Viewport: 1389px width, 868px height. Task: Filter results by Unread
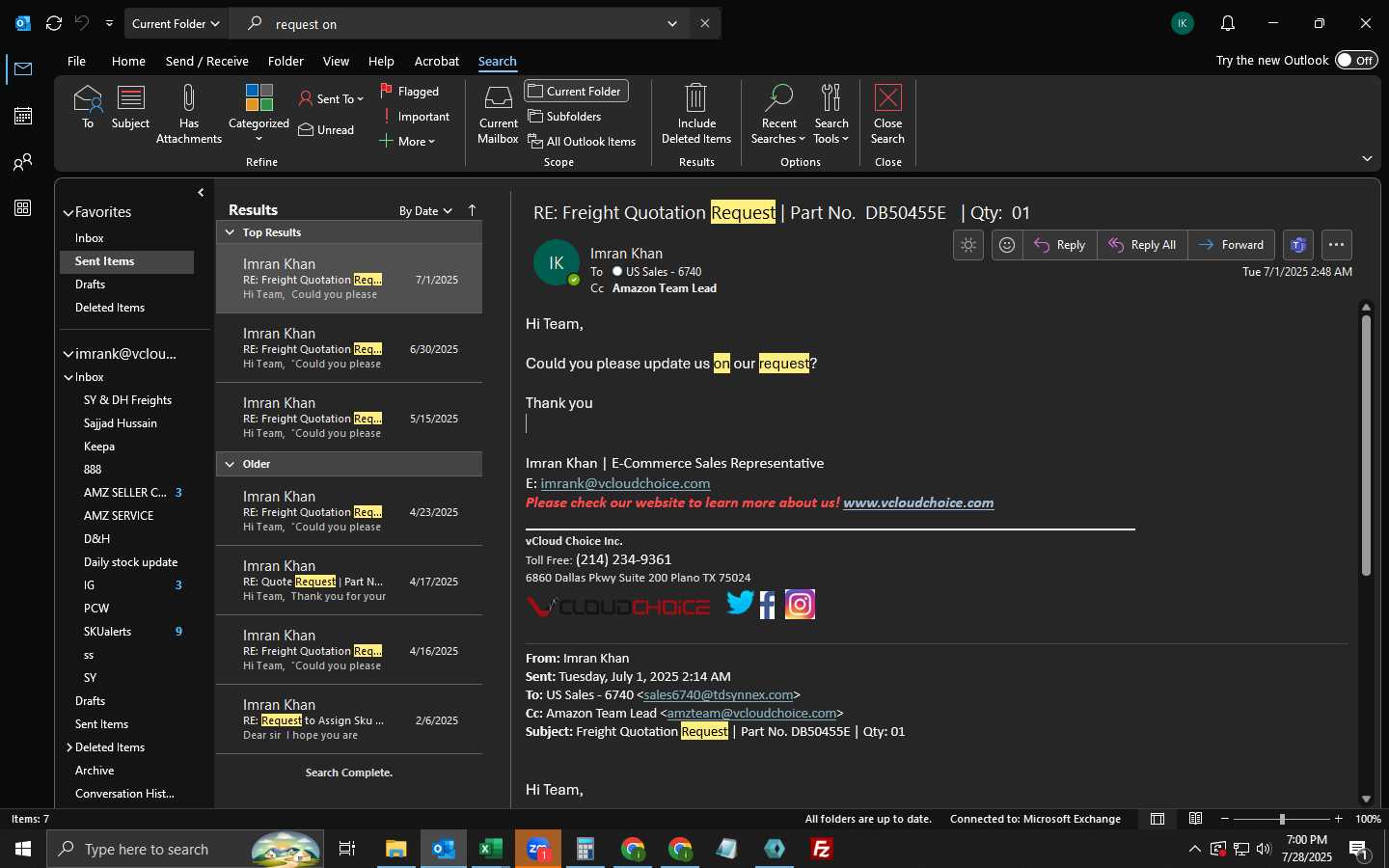pyautogui.click(x=326, y=130)
